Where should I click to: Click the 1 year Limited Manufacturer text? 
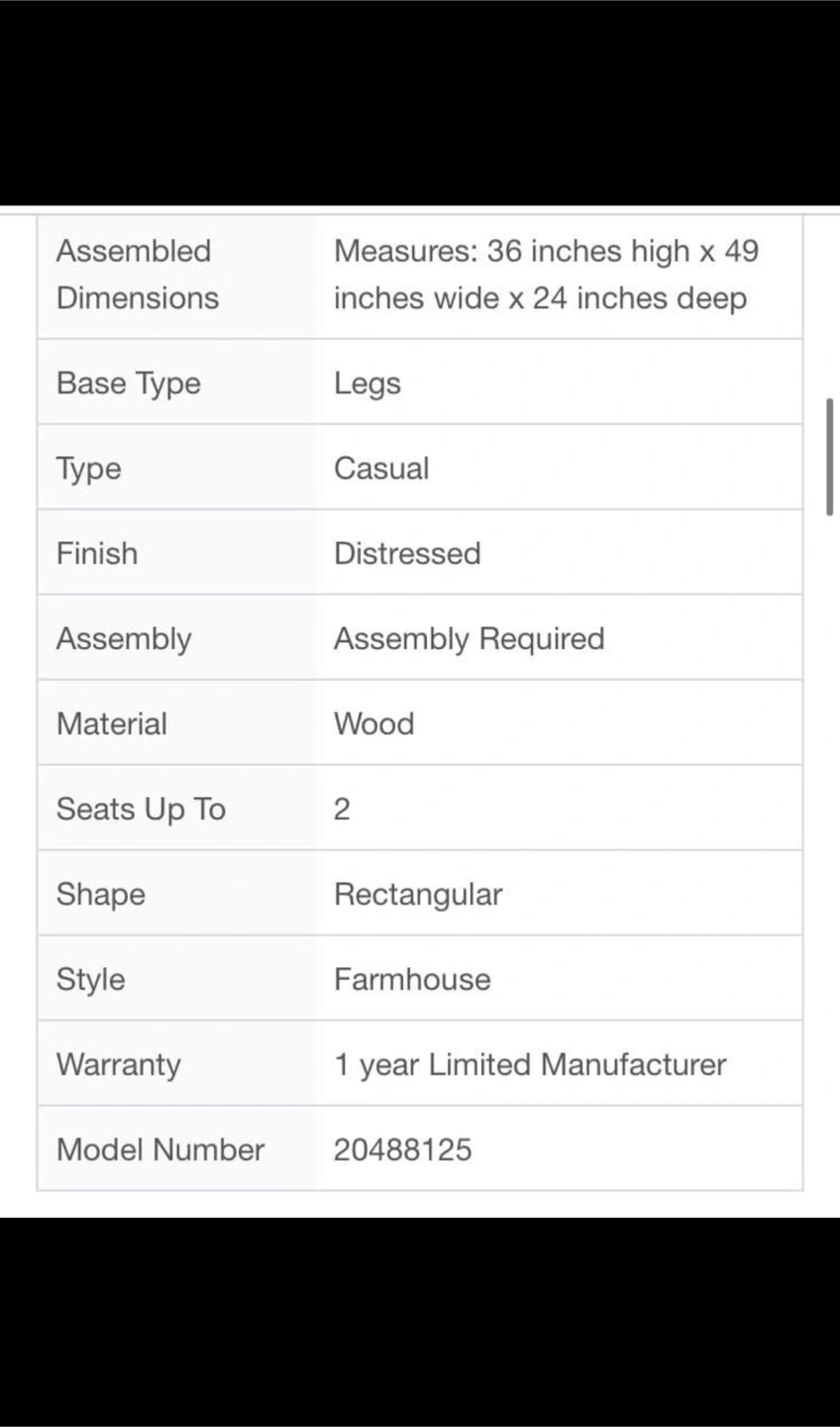(530, 1065)
